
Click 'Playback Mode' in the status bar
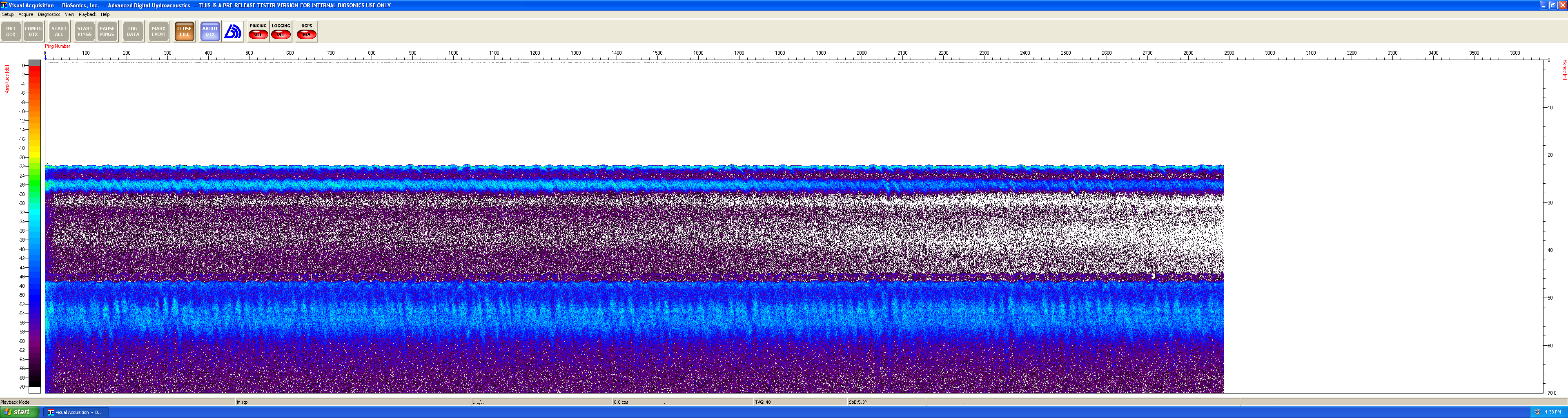click(x=15, y=402)
